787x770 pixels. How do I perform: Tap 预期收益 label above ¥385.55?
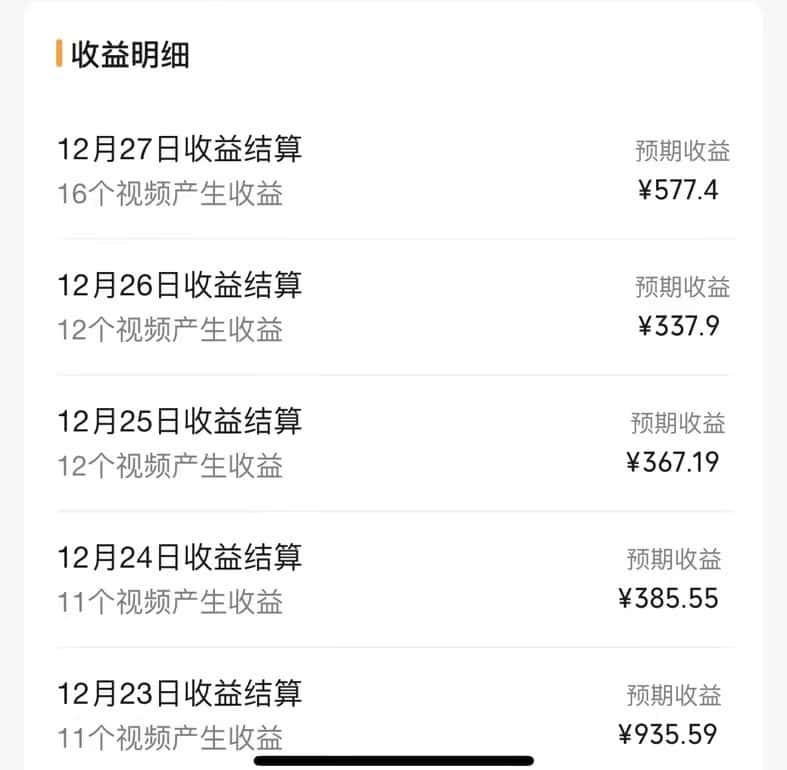674,559
